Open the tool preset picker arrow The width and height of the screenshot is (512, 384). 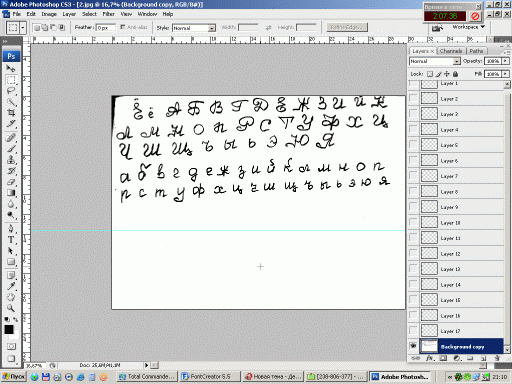point(23,27)
